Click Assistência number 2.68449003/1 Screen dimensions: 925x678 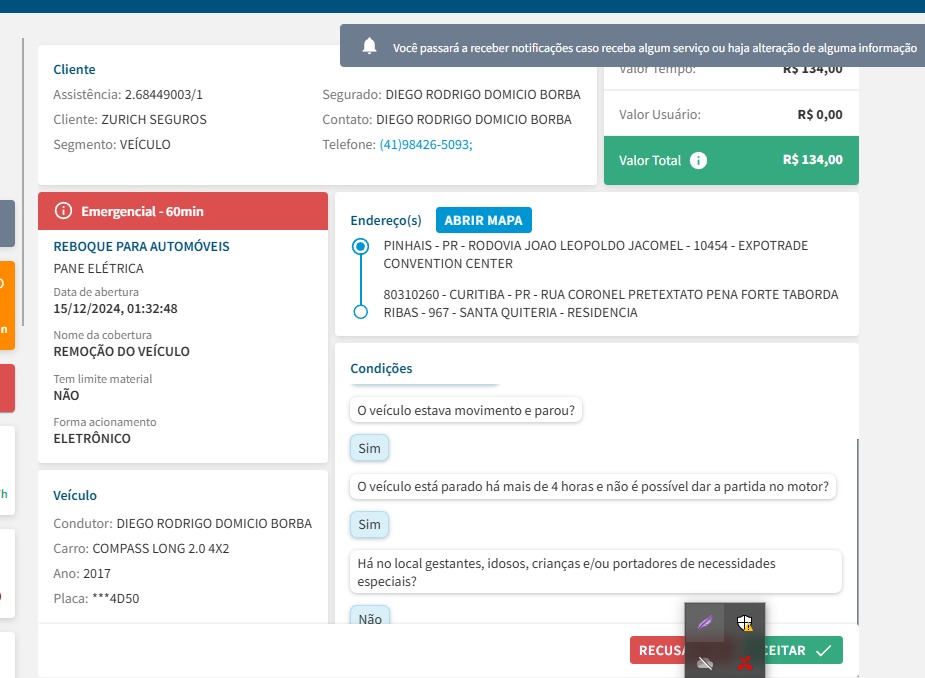[163, 94]
